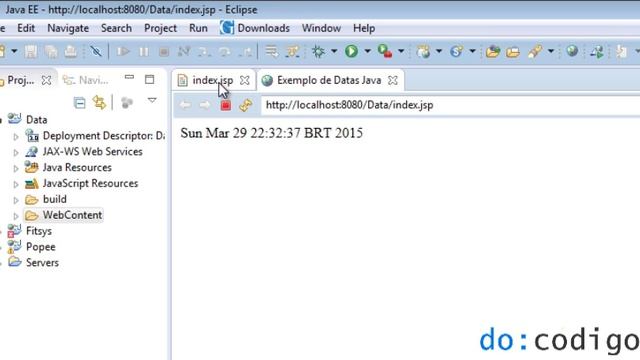Click browser Back arrow button
The height and width of the screenshot is (360, 640).
tap(185, 105)
